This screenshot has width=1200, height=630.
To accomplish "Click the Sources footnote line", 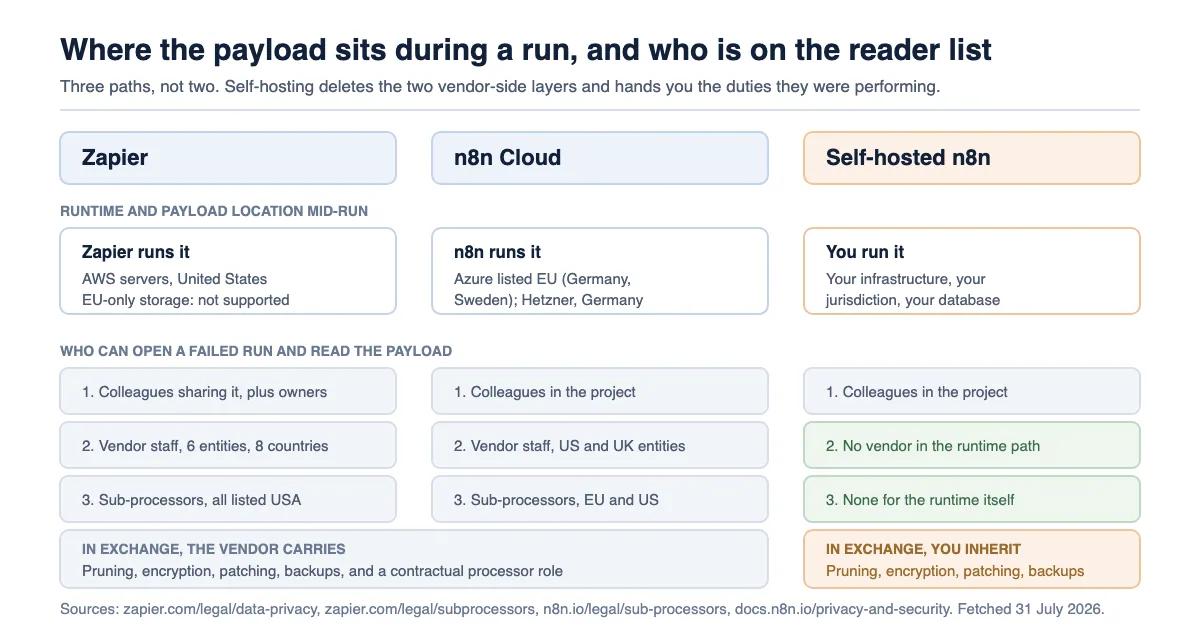I will [x=582, y=608].
